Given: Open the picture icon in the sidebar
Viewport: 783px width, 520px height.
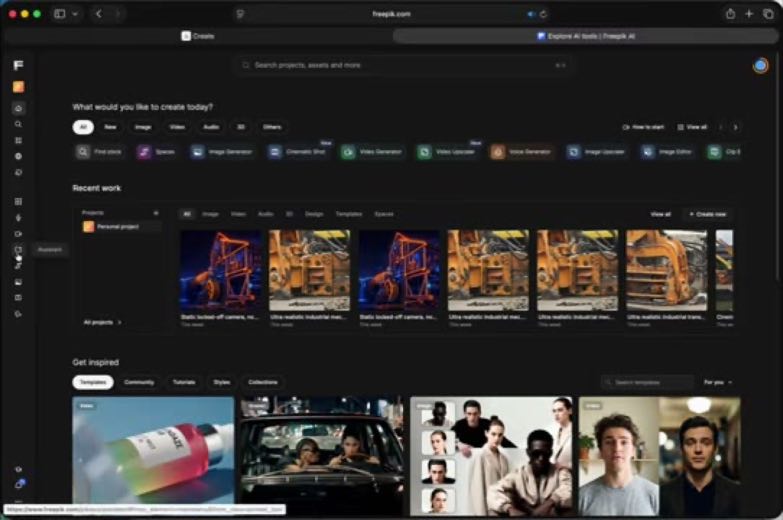Looking at the screenshot, I should click(18, 282).
